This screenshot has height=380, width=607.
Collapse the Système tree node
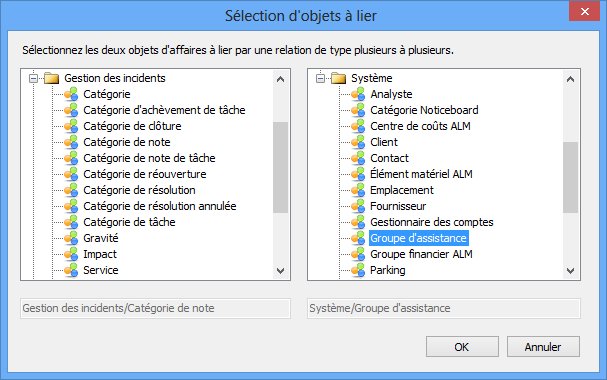pos(321,79)
